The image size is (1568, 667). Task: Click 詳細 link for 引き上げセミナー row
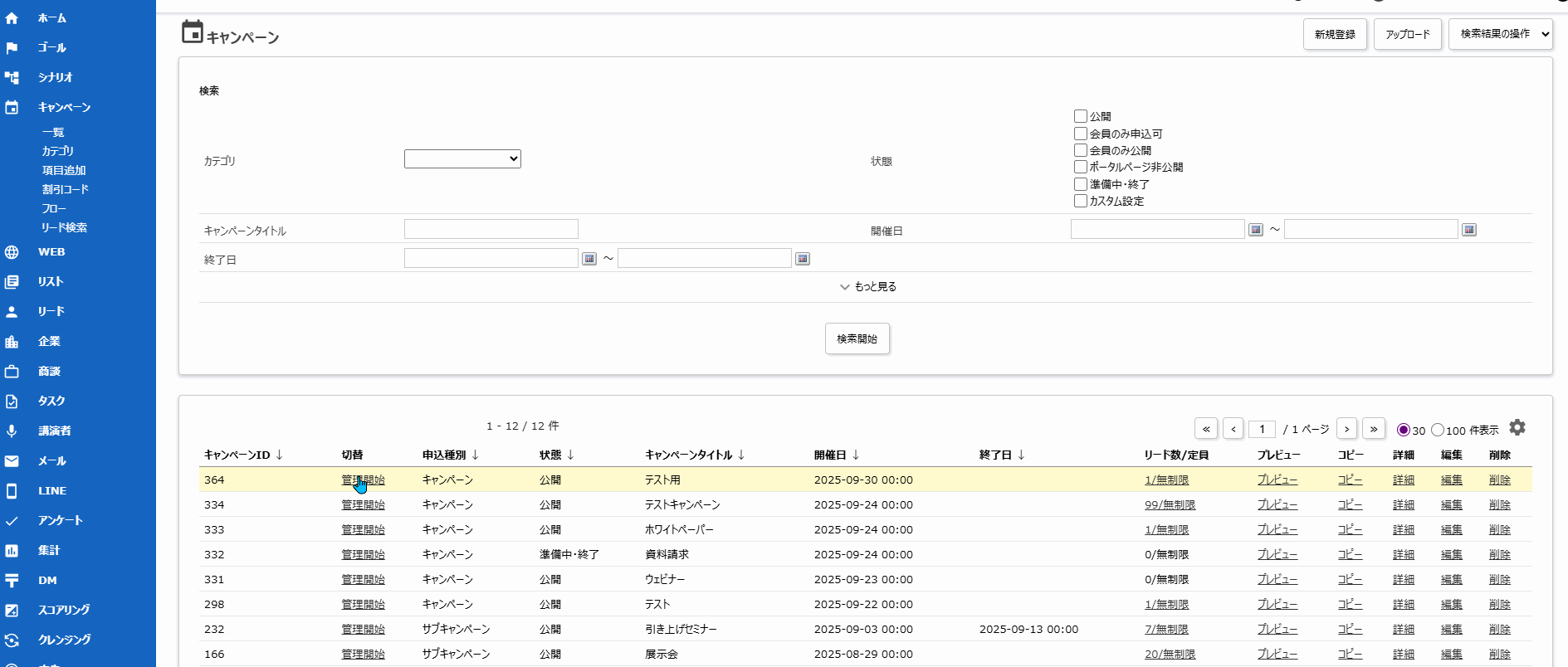pos(1404,629)
